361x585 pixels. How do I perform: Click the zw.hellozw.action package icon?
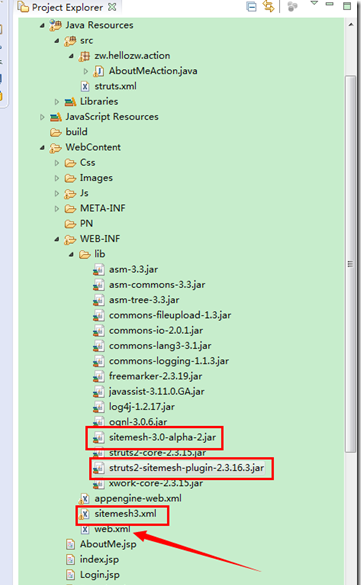(x=84, y=56)
